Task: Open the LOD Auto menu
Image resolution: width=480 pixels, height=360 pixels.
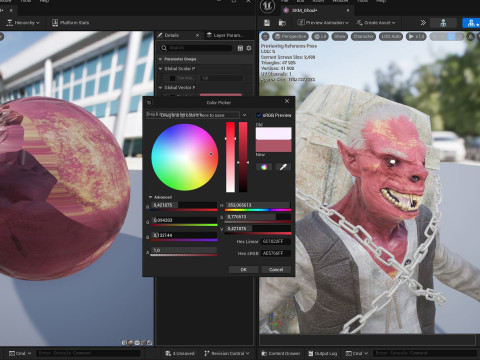Action: 391,36
